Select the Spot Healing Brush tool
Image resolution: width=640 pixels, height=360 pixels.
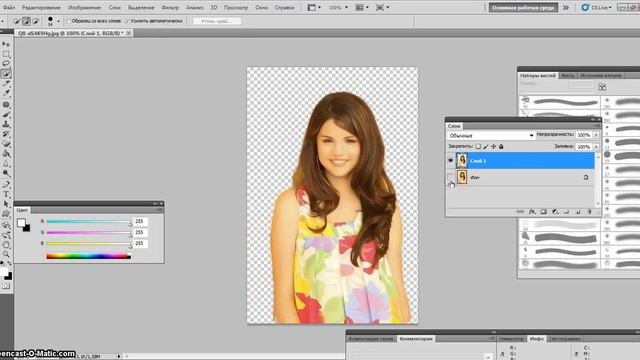(6, 104)
